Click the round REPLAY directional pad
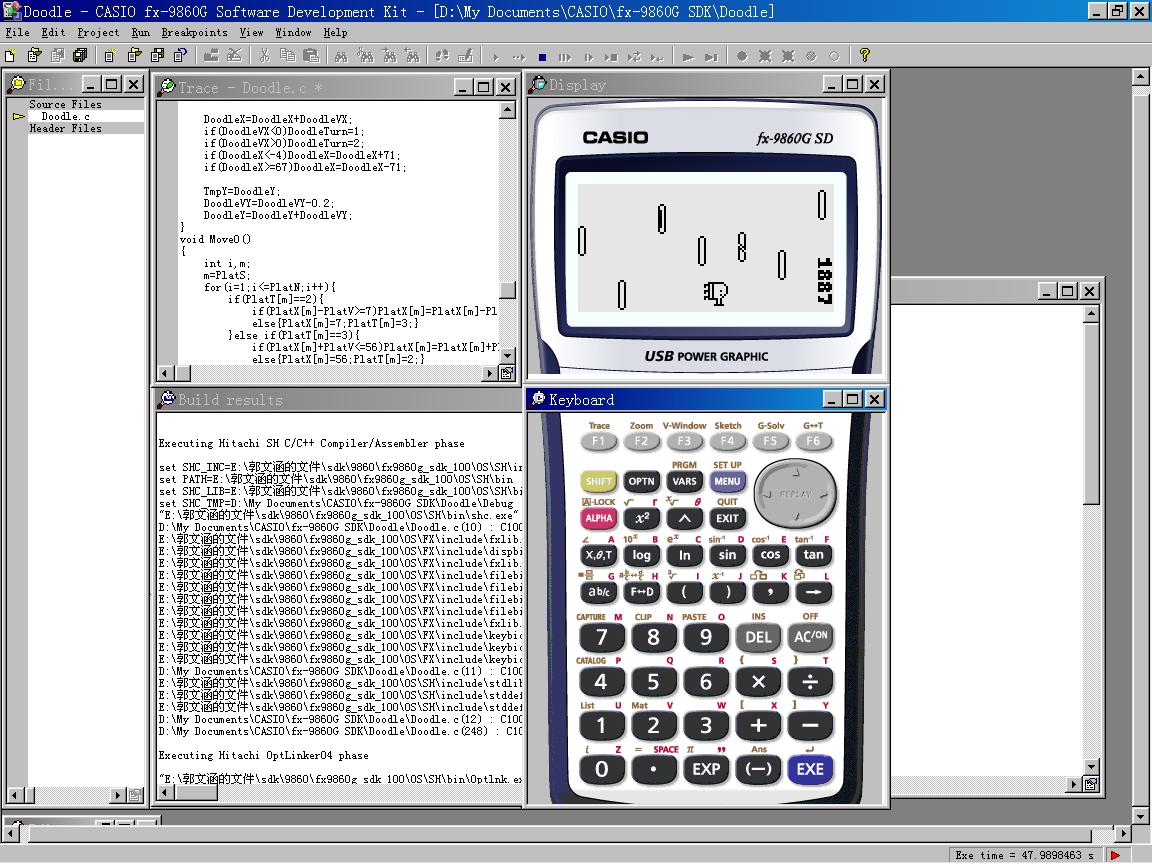The height and width of the screenshot is (864, 1152). tap(796, 493)
